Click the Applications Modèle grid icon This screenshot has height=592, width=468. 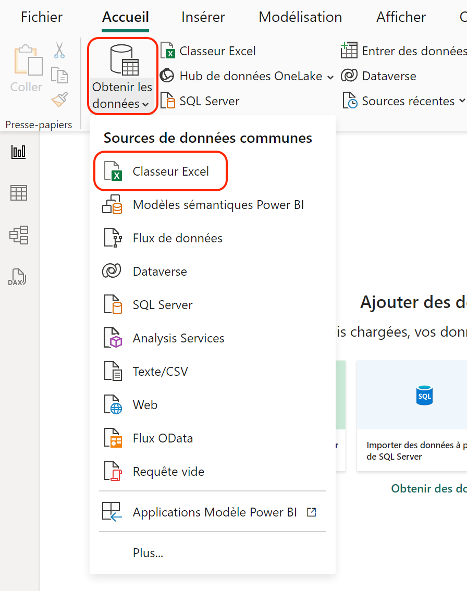coord(112,512)
